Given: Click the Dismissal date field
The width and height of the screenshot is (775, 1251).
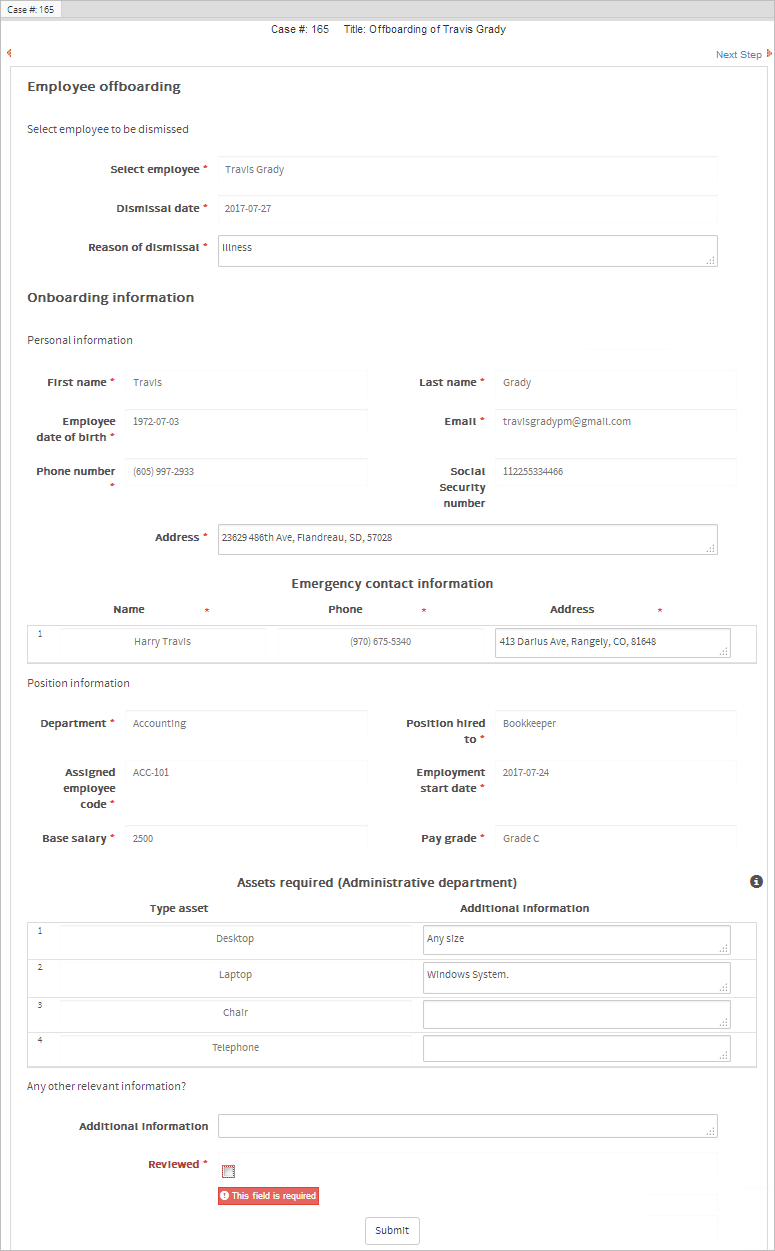Looking at the screenshot, I should 467,209.
